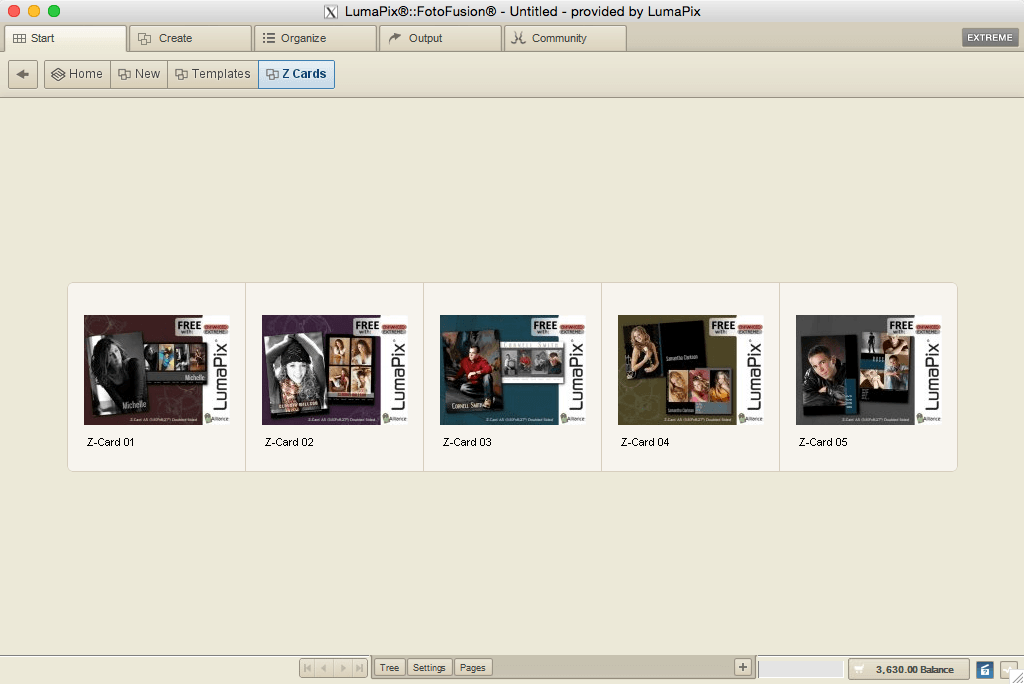Jump to first page icon
This screenshot has width=1024, height=684.
pos(308,668)
